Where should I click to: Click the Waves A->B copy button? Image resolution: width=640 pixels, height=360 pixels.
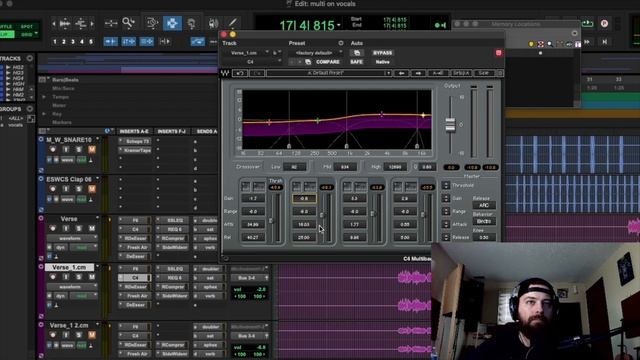[x=438, y=73]
